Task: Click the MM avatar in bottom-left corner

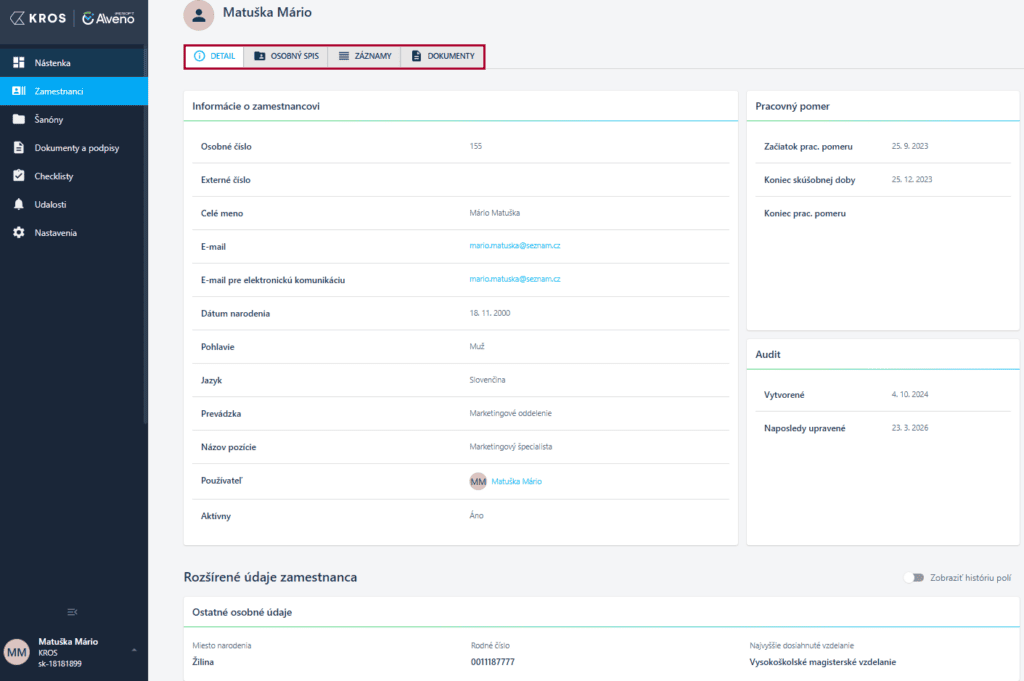Action: tap(17, 651)
